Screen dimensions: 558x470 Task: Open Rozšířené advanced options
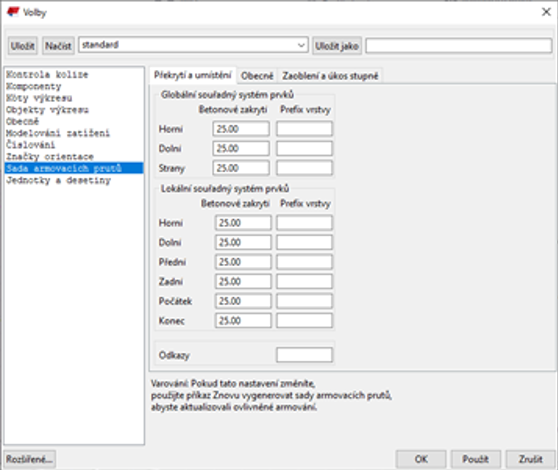point(30,459)
